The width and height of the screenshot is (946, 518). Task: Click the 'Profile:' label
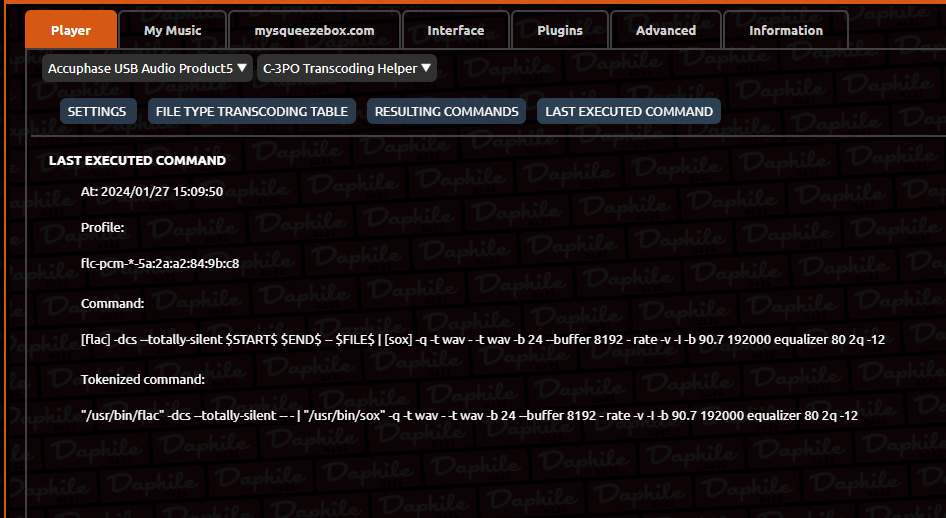click(103, 227)
